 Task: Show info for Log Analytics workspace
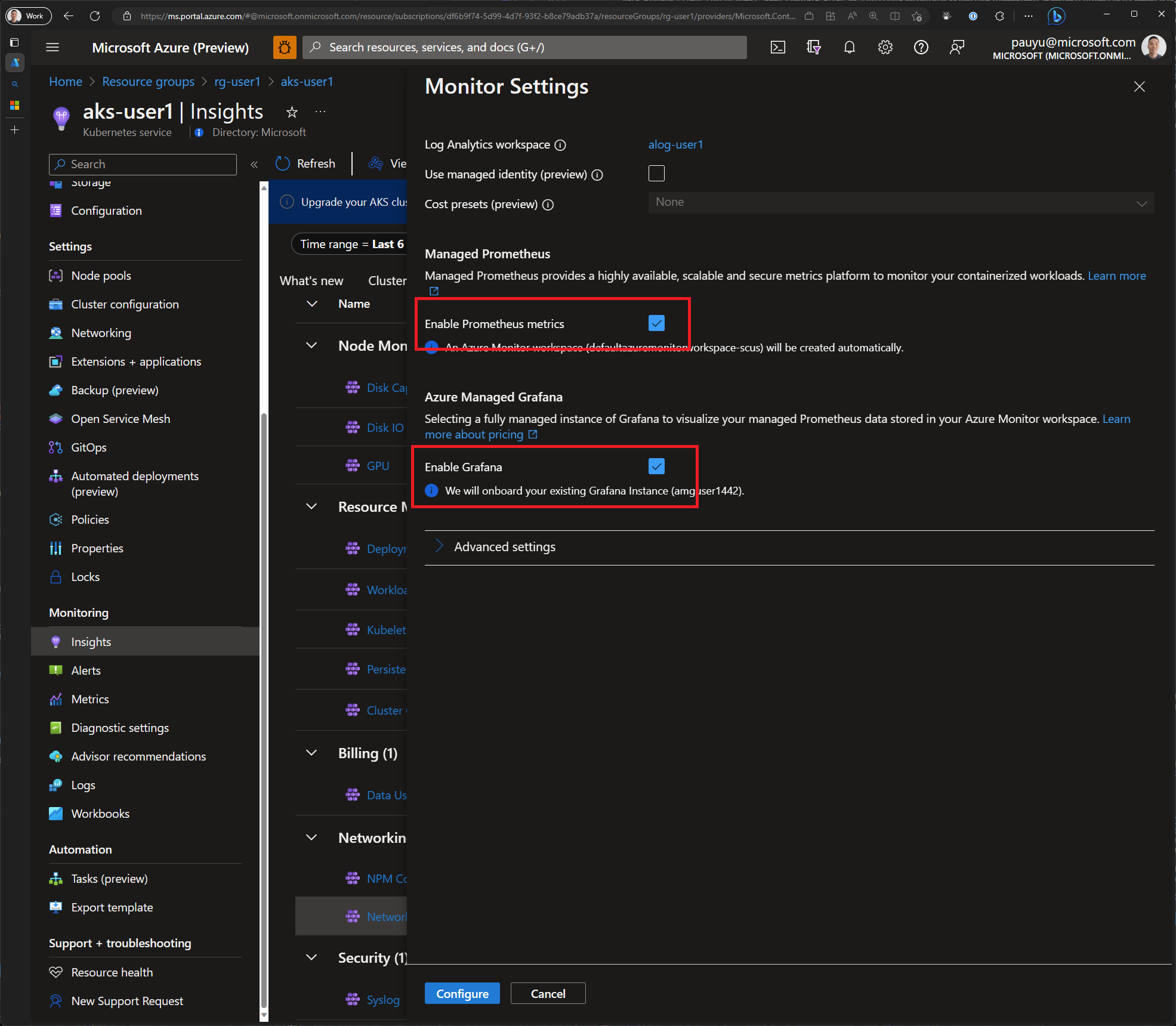(560, 145)
